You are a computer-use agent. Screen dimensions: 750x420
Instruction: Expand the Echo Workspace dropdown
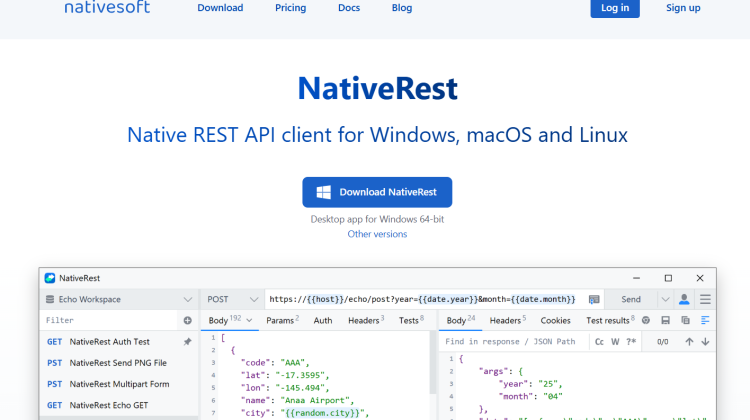pos(188,299)
